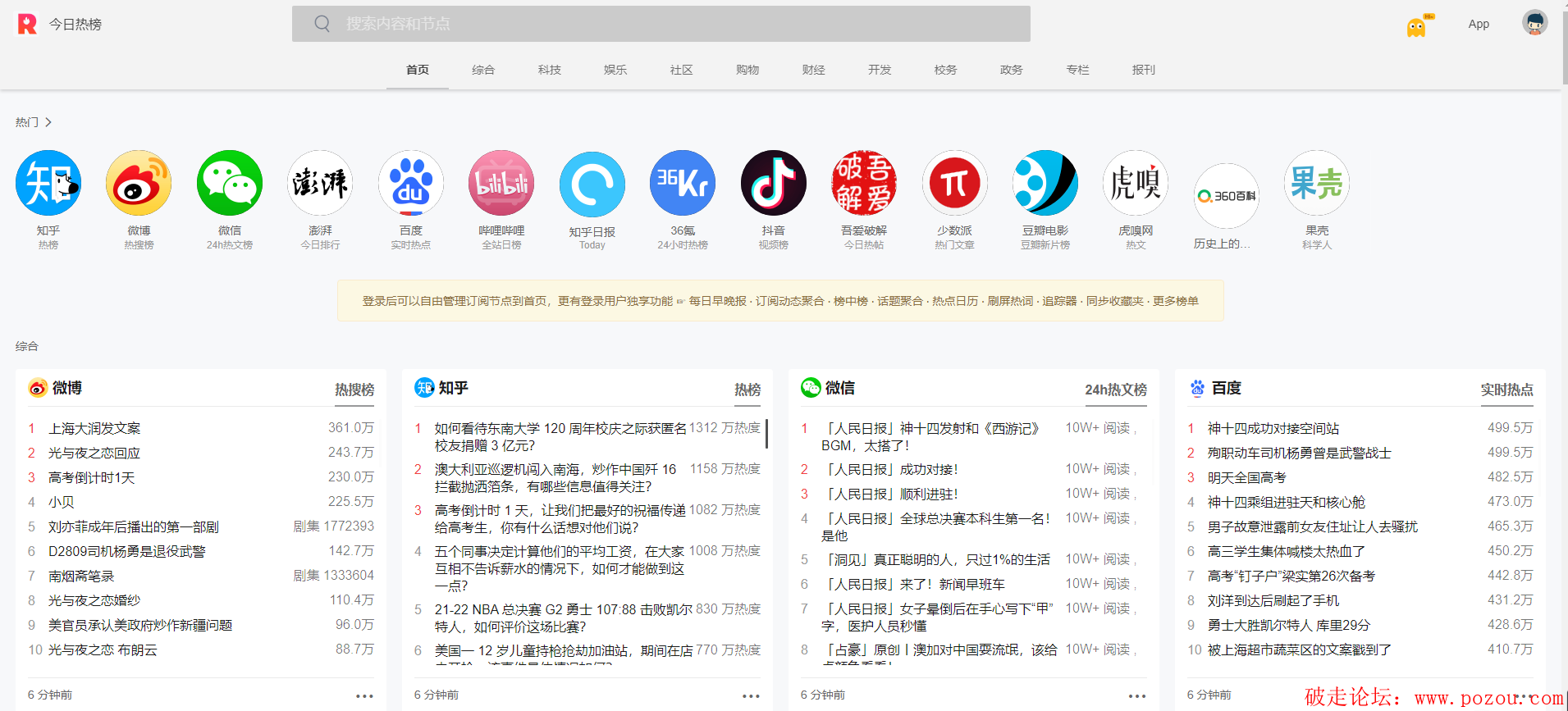Expand the 热门 section chevron

(x=48, y=122)
